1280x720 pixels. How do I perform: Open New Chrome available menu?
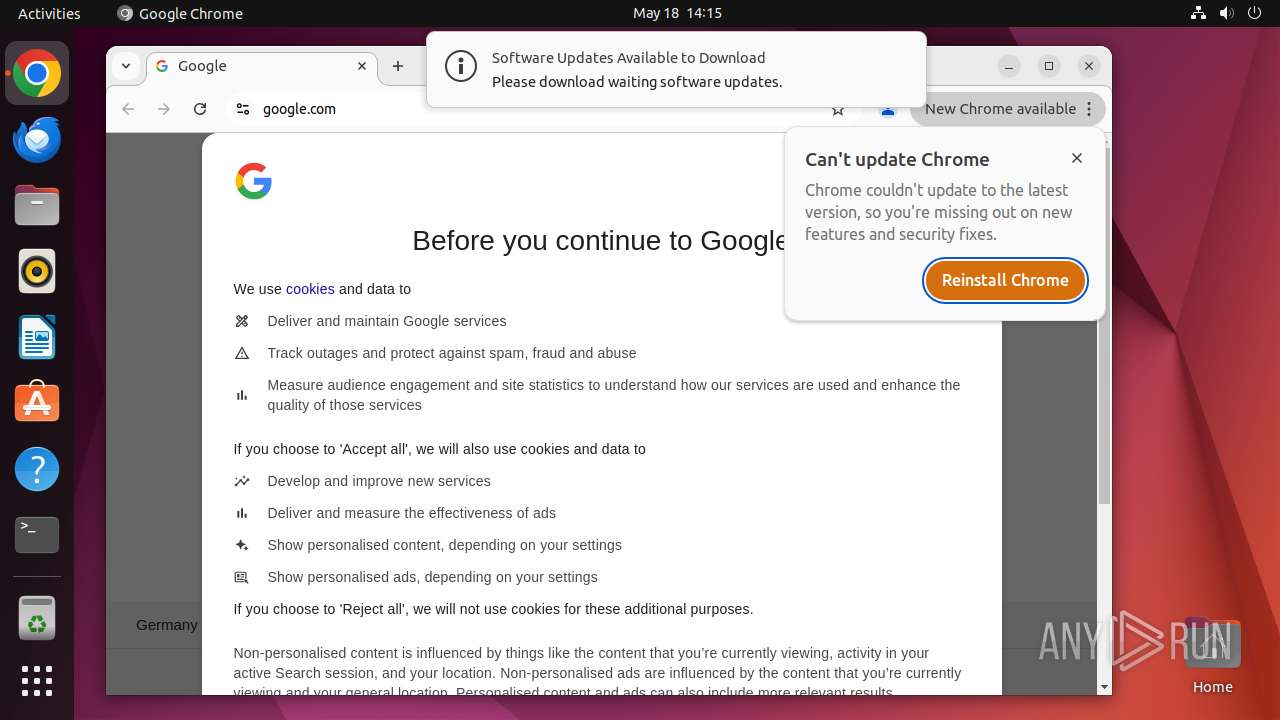tap(1008, 109)
